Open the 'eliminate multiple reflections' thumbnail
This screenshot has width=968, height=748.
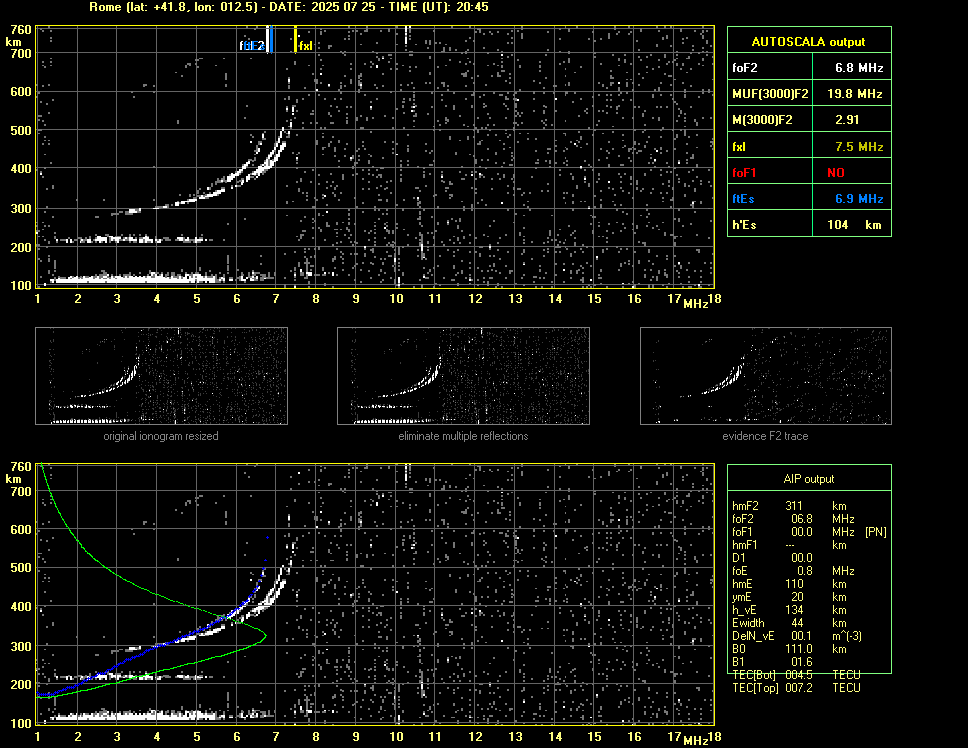coord(463,376)
